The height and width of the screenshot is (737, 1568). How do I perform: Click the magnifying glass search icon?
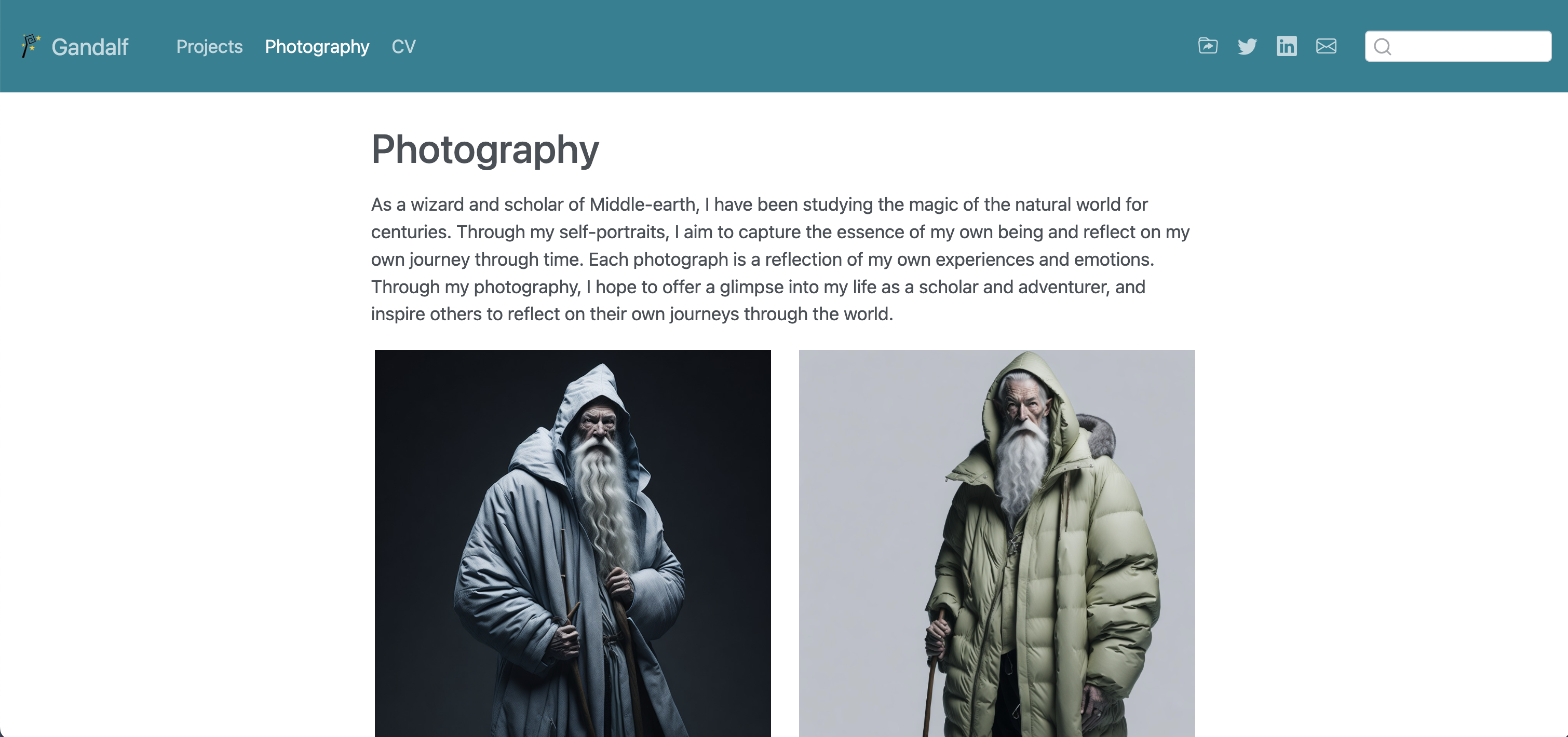(1382, 46)
